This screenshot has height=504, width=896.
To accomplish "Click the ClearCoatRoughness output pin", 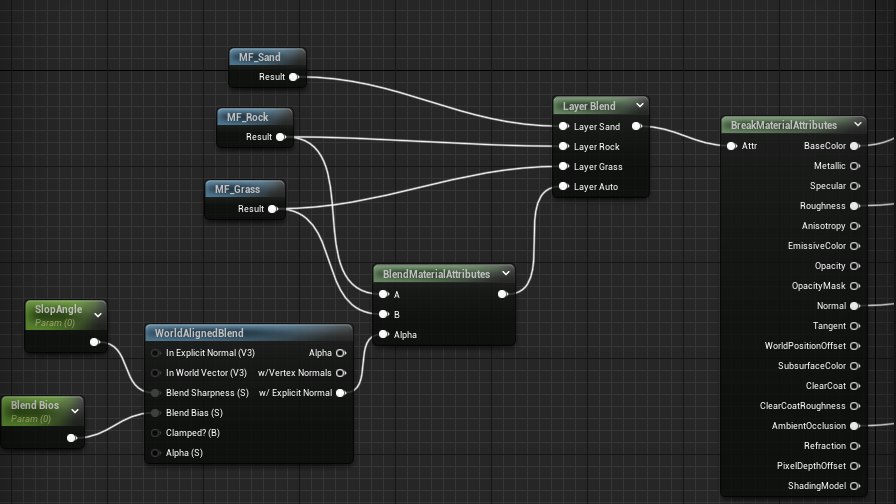I will (855, 406).
